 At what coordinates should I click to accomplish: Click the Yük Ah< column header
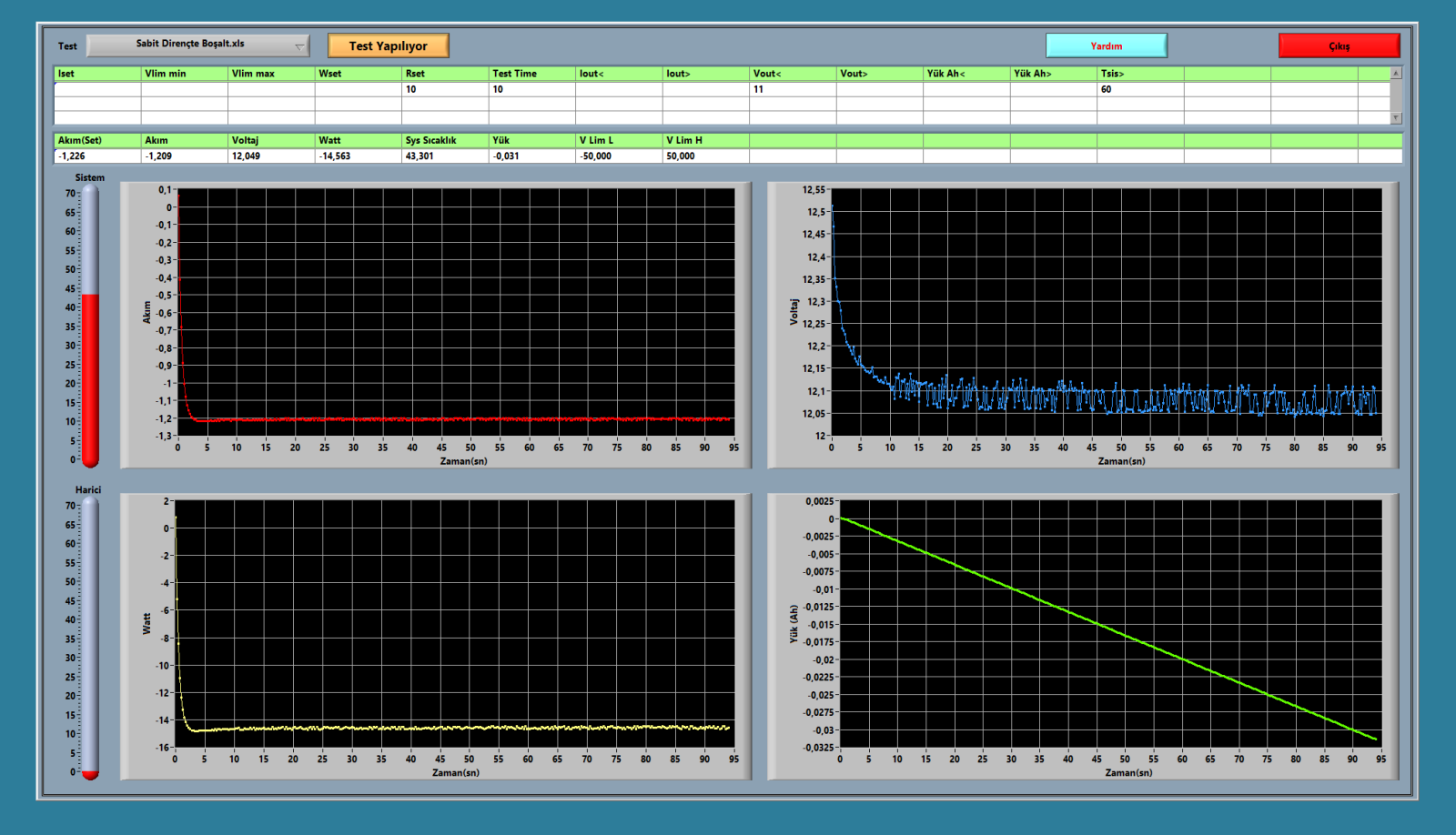point(966,74)
